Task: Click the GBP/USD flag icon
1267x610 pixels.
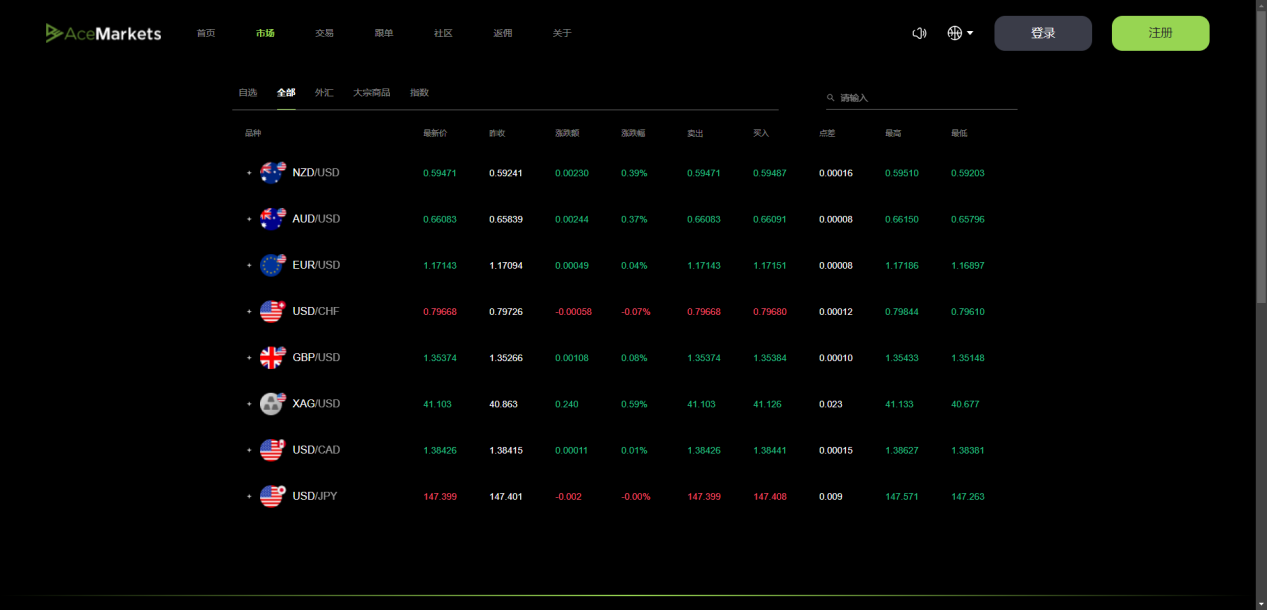Action: pos(271,357)
